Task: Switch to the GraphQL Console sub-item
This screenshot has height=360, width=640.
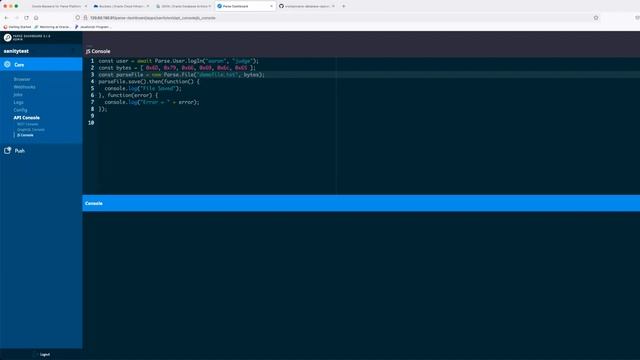Action: 31,130
